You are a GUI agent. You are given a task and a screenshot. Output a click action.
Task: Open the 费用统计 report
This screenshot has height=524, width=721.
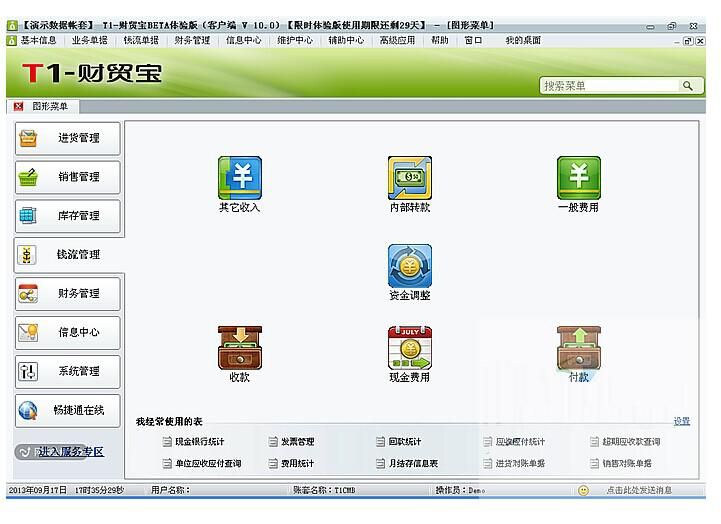(x=298, y=463)
